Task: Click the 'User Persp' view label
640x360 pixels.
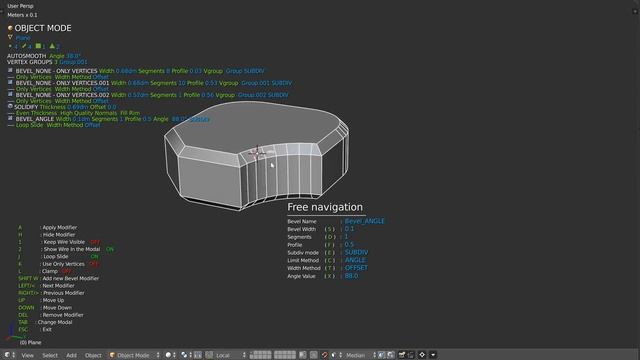Action: point(20,6)
